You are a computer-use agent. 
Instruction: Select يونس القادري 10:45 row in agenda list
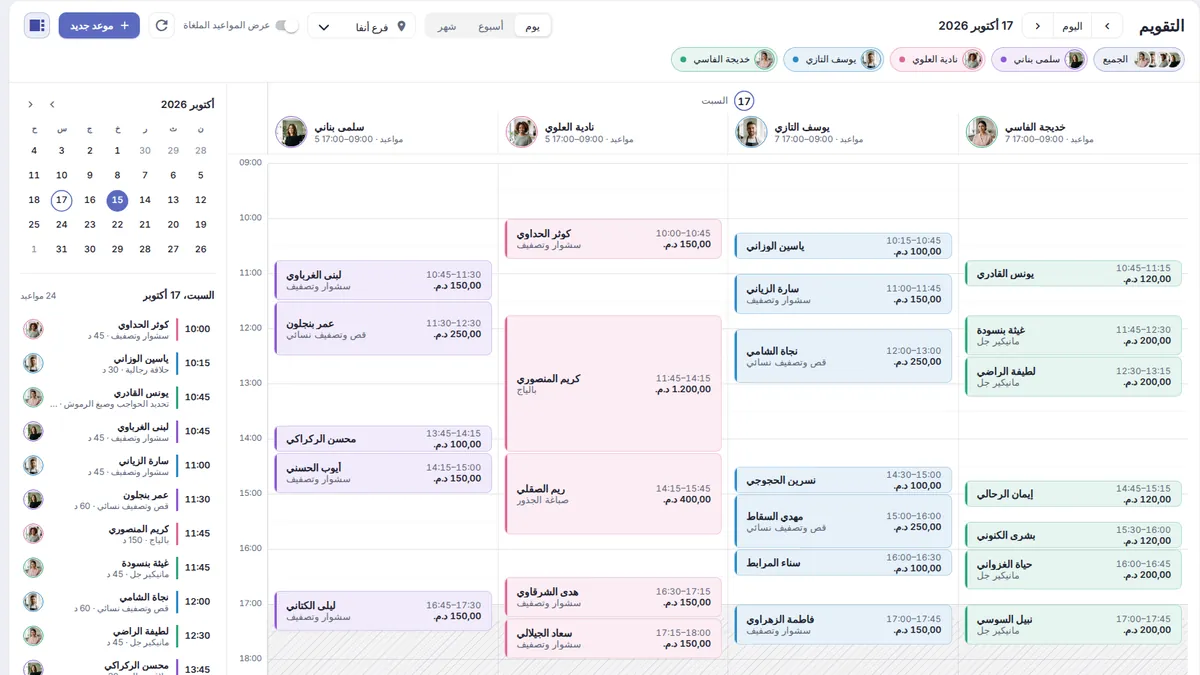(118, 397)
